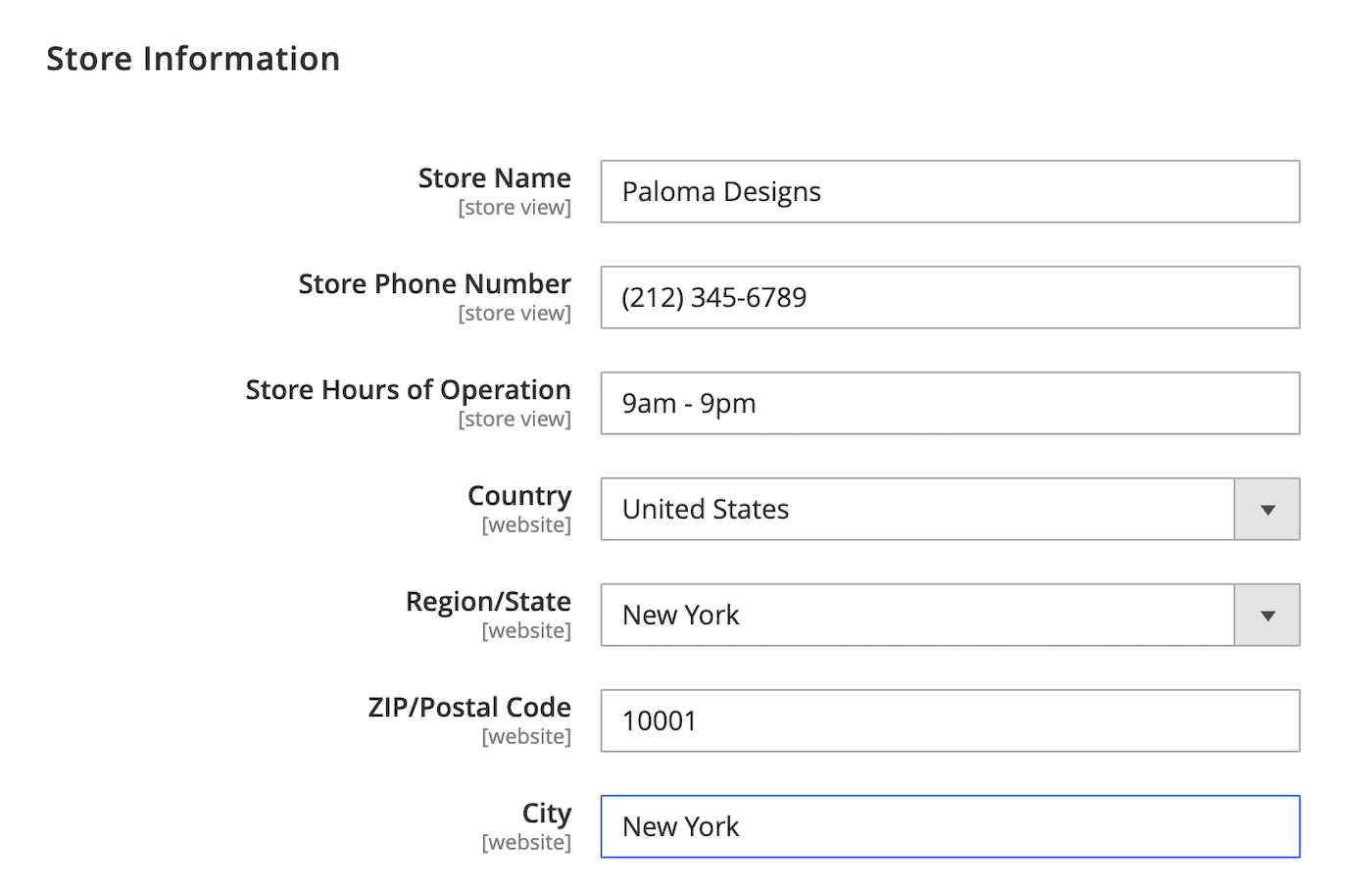Click the [website] label under ZIP/Postal Code

click(526, 736)
